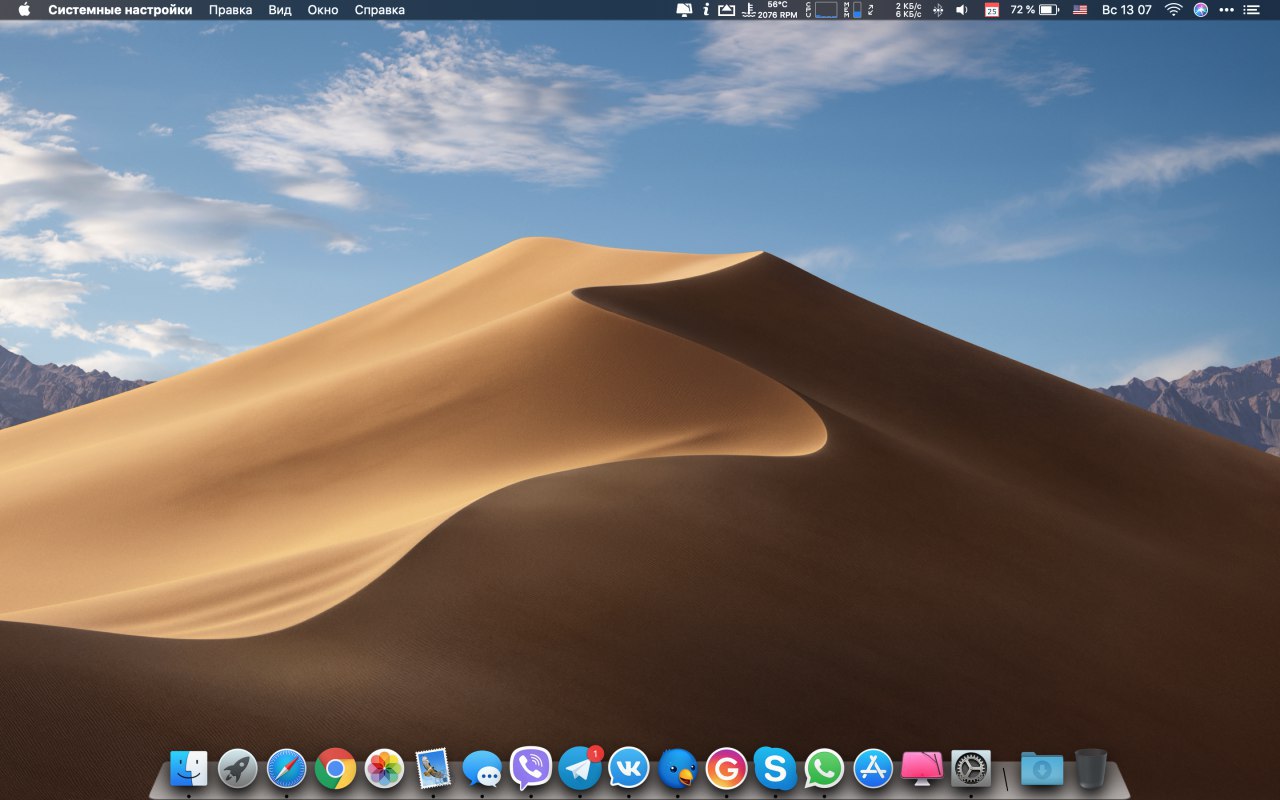The image size is (1280, 800).
Task: Launch Google Chrome from the Dock
Action: [x=335, y=768]
